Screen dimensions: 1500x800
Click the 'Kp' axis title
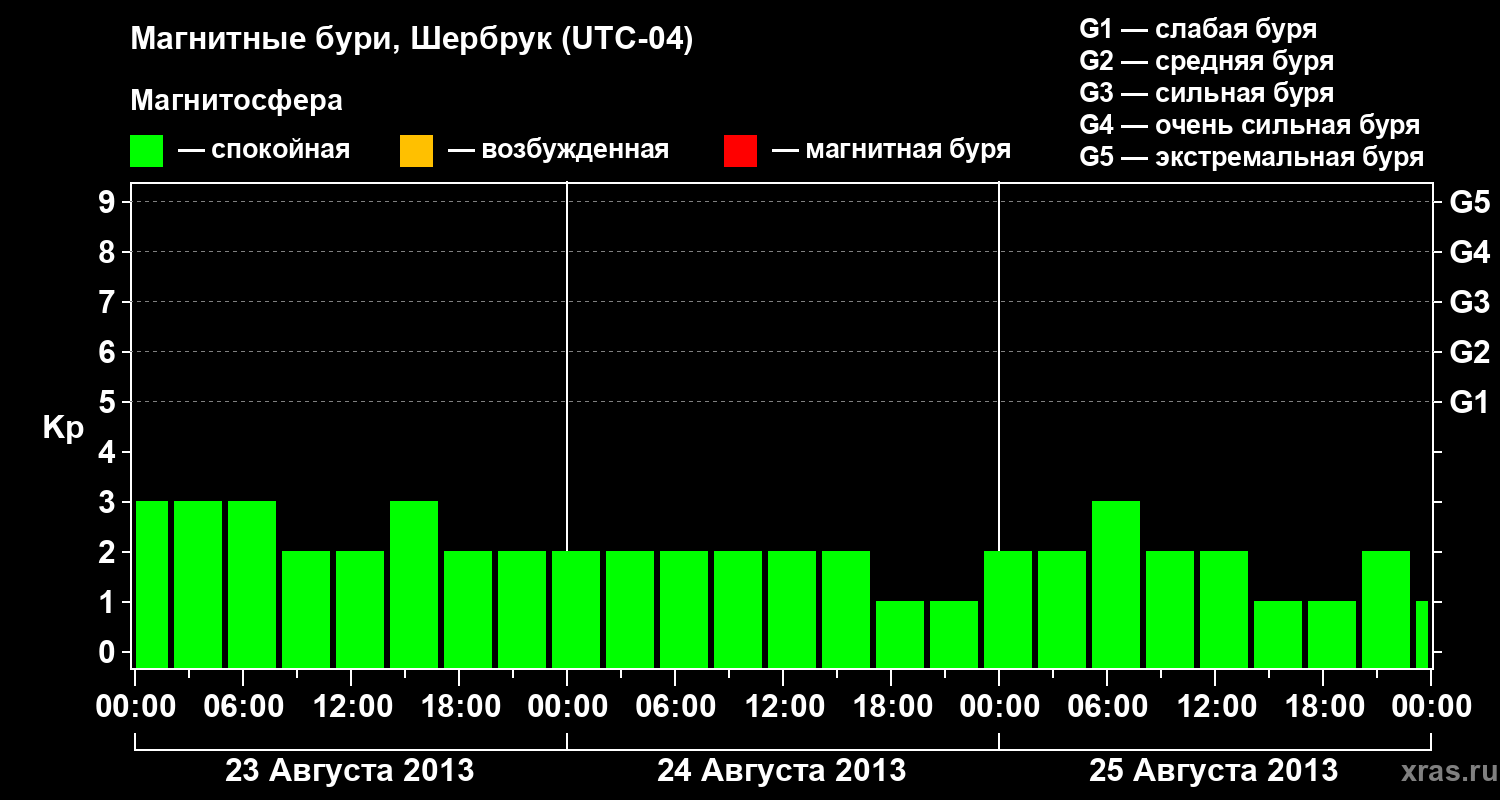63,428
